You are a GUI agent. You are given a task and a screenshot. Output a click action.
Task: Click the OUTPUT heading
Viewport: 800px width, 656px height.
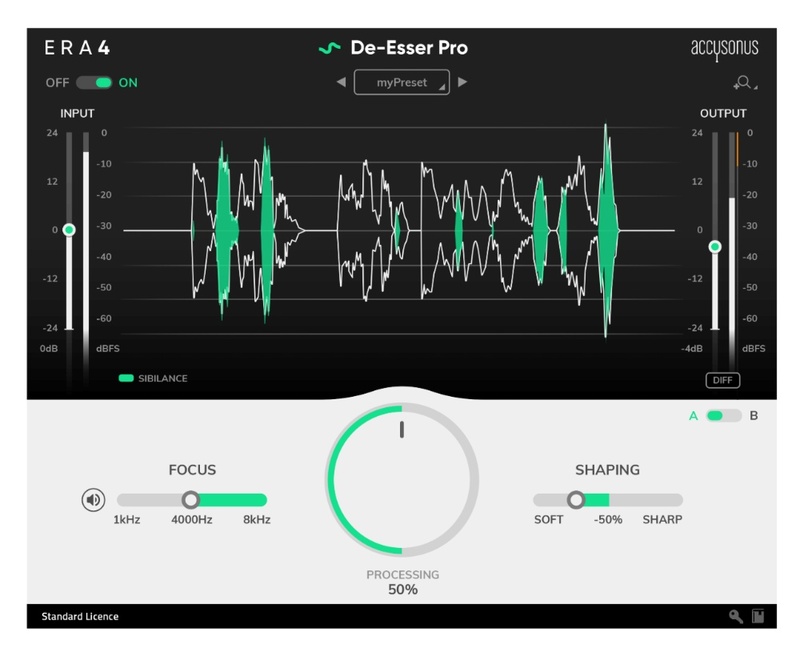pyautogui.click(x=723, y=113)
